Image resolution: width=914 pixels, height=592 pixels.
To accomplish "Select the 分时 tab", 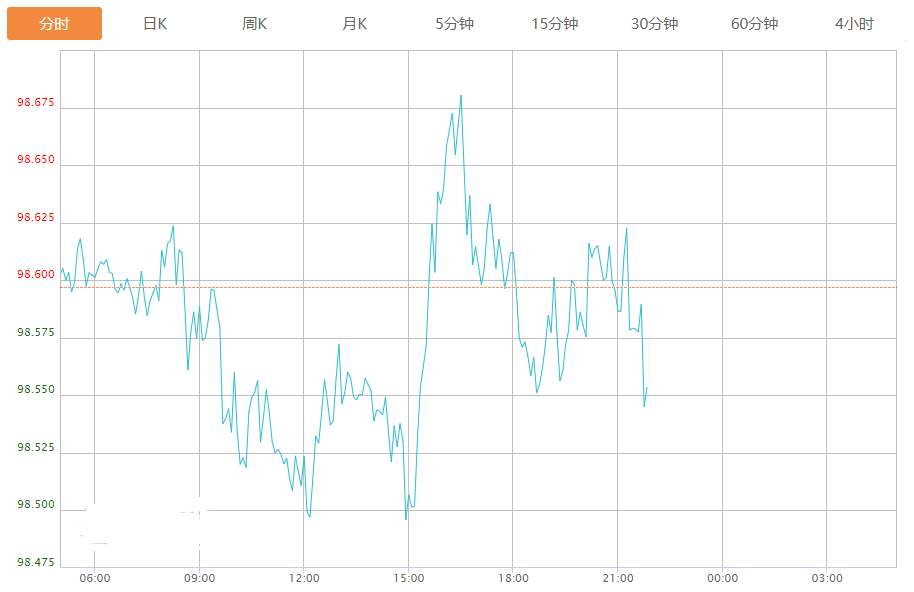I will click(54, 24).
